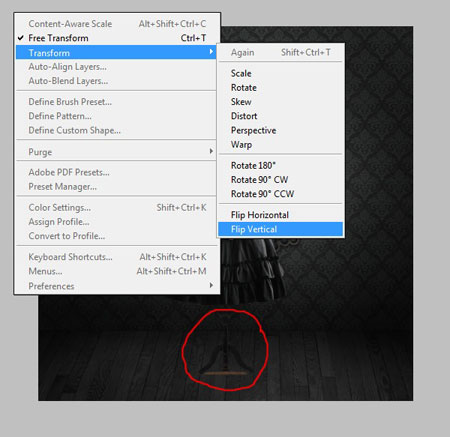The image size is (450, 437).
Task: Open Adobe PDF Presets...
Action: pos(117,172)
